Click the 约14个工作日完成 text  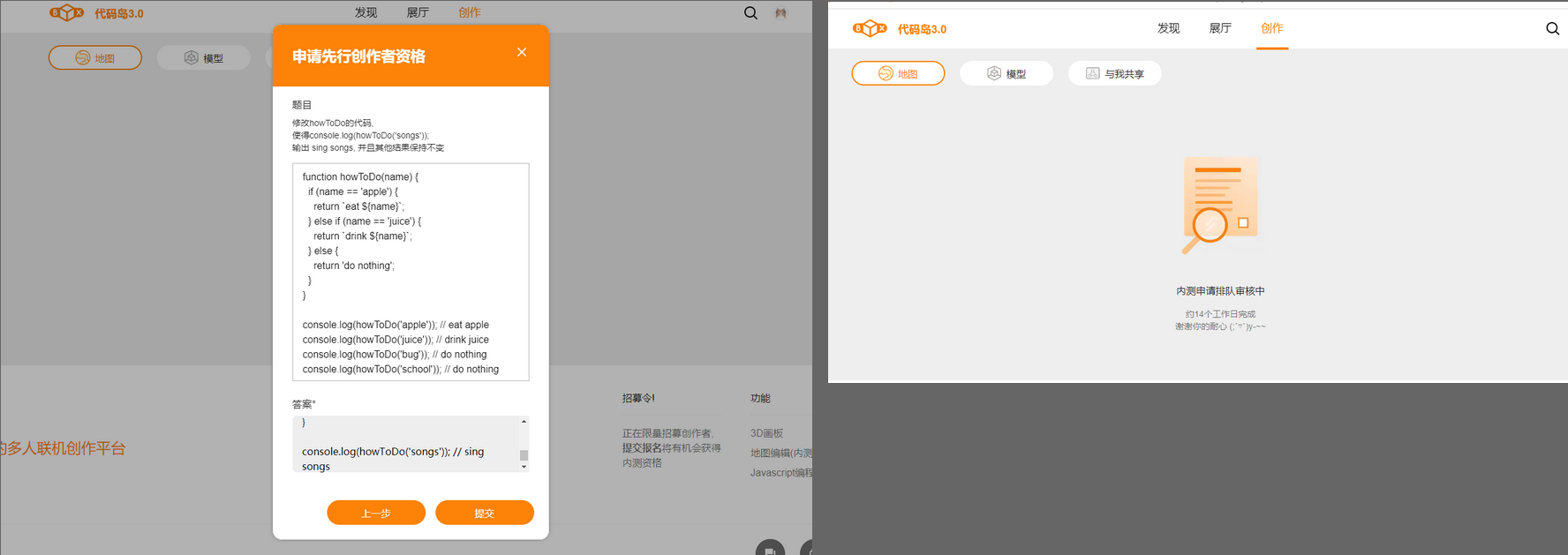(x=1220, y=313)
